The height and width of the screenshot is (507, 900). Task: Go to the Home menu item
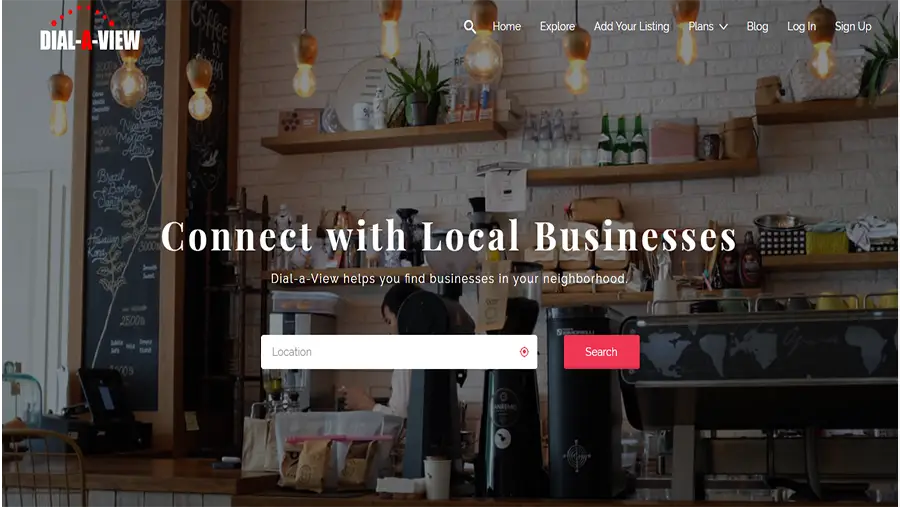click(507, 26)
